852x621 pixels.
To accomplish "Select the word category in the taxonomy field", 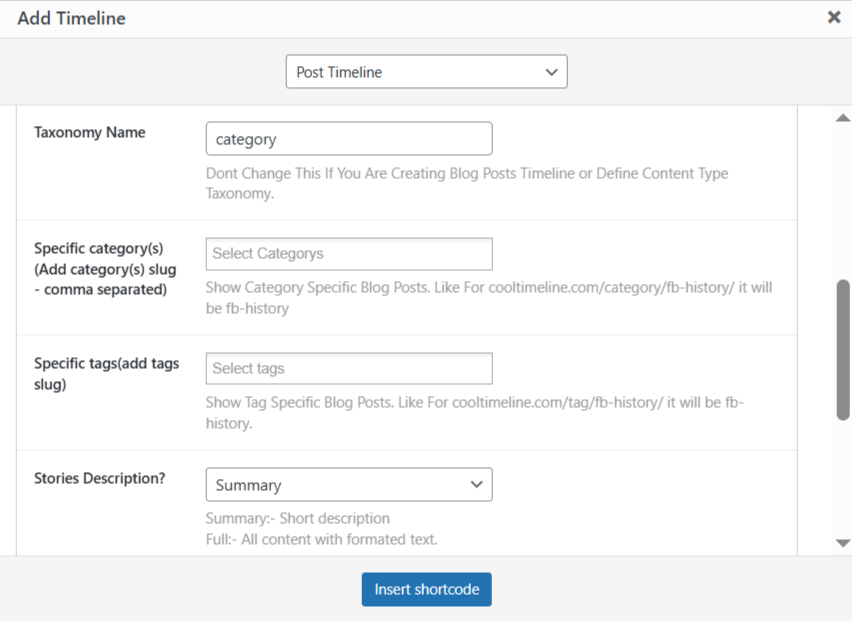I will click(246, 137).
